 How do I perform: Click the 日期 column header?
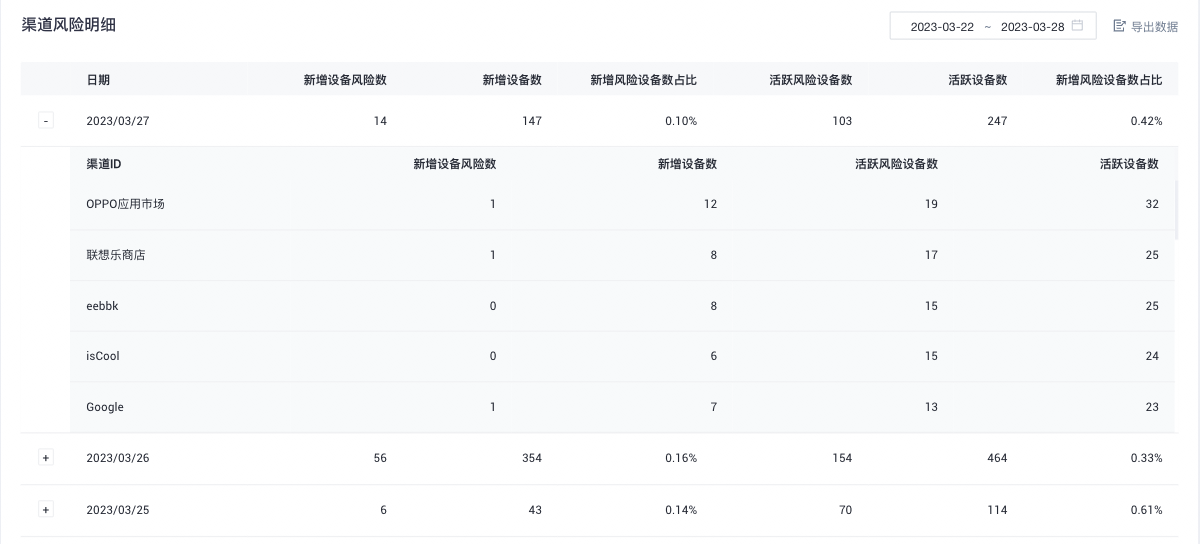[x=98, y=80]
